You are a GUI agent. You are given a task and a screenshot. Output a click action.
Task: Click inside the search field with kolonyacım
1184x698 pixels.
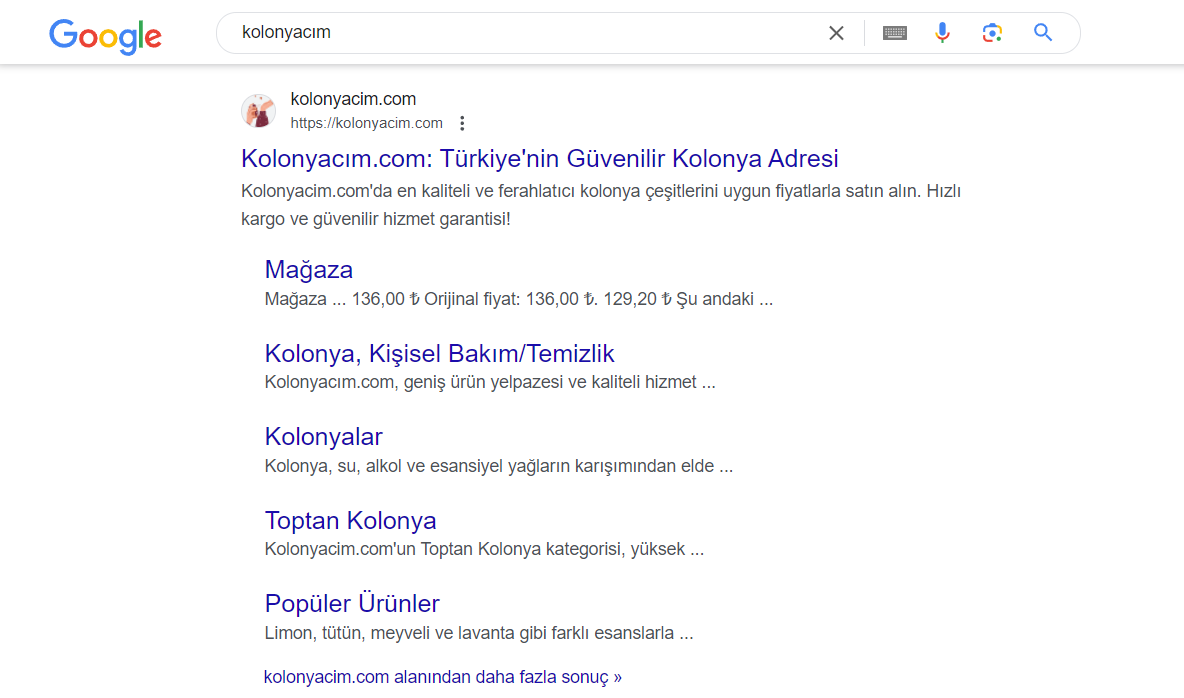[520, 33]
